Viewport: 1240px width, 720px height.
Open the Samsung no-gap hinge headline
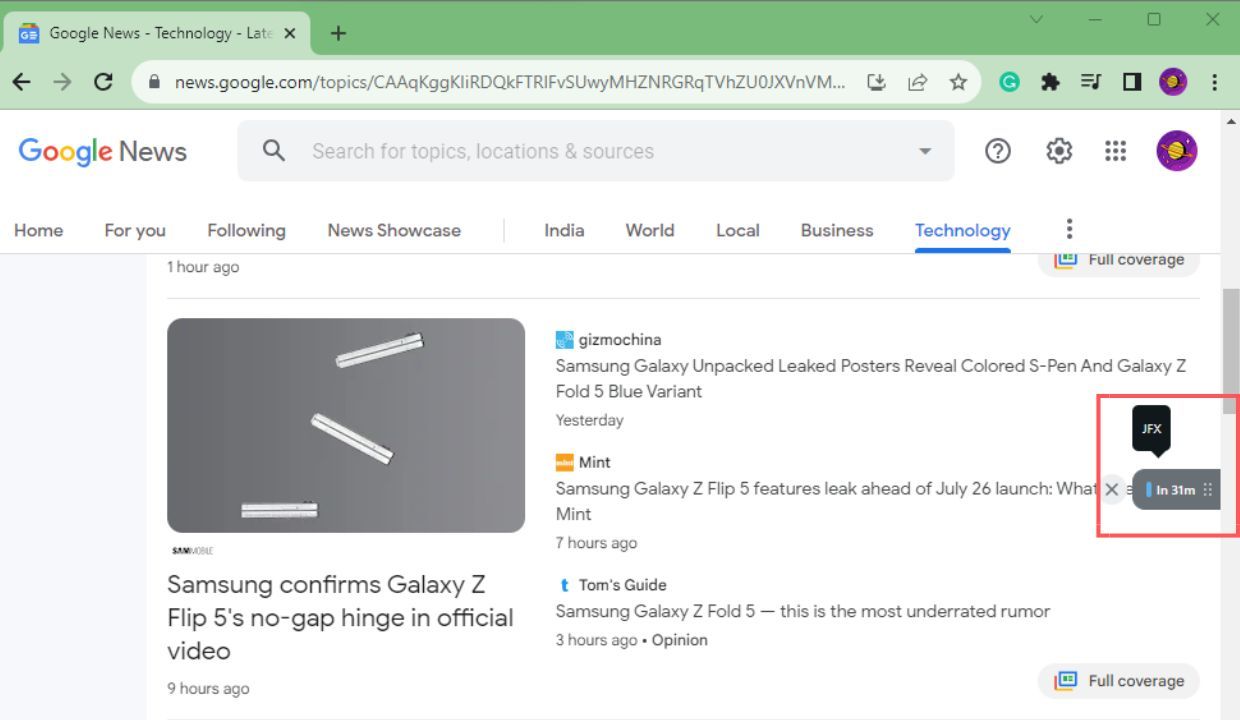[x=340, y=617]
